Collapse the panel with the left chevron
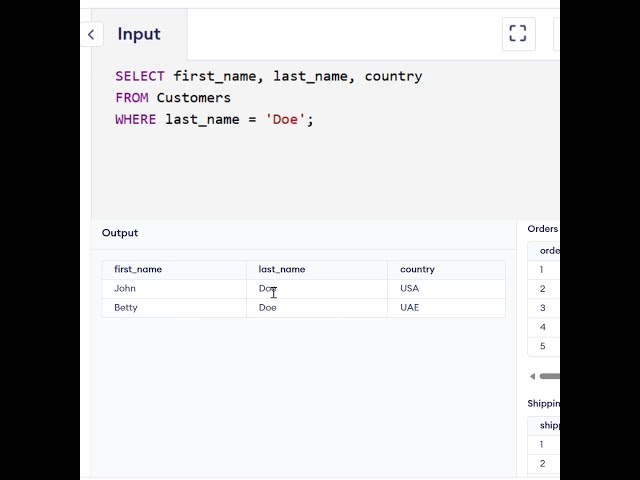 pyautogui.click(x=91, y=35)
